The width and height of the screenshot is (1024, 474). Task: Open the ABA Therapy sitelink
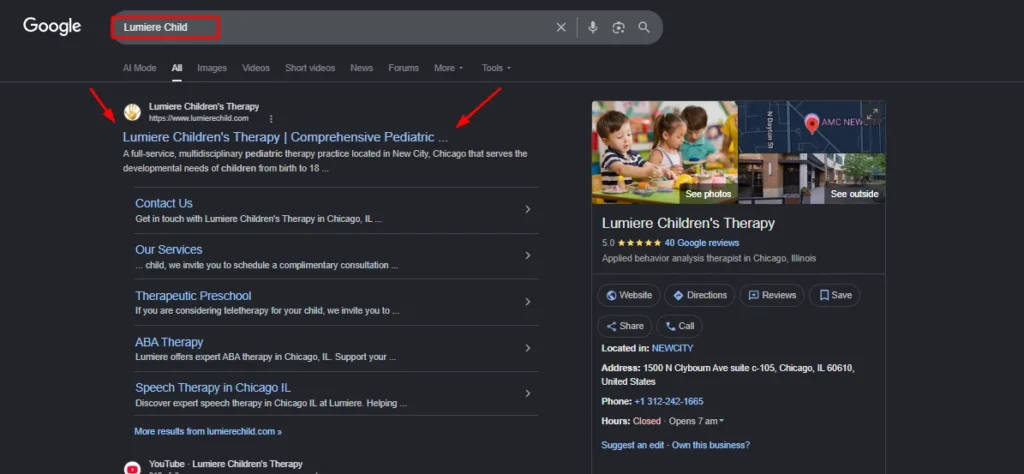169,342
